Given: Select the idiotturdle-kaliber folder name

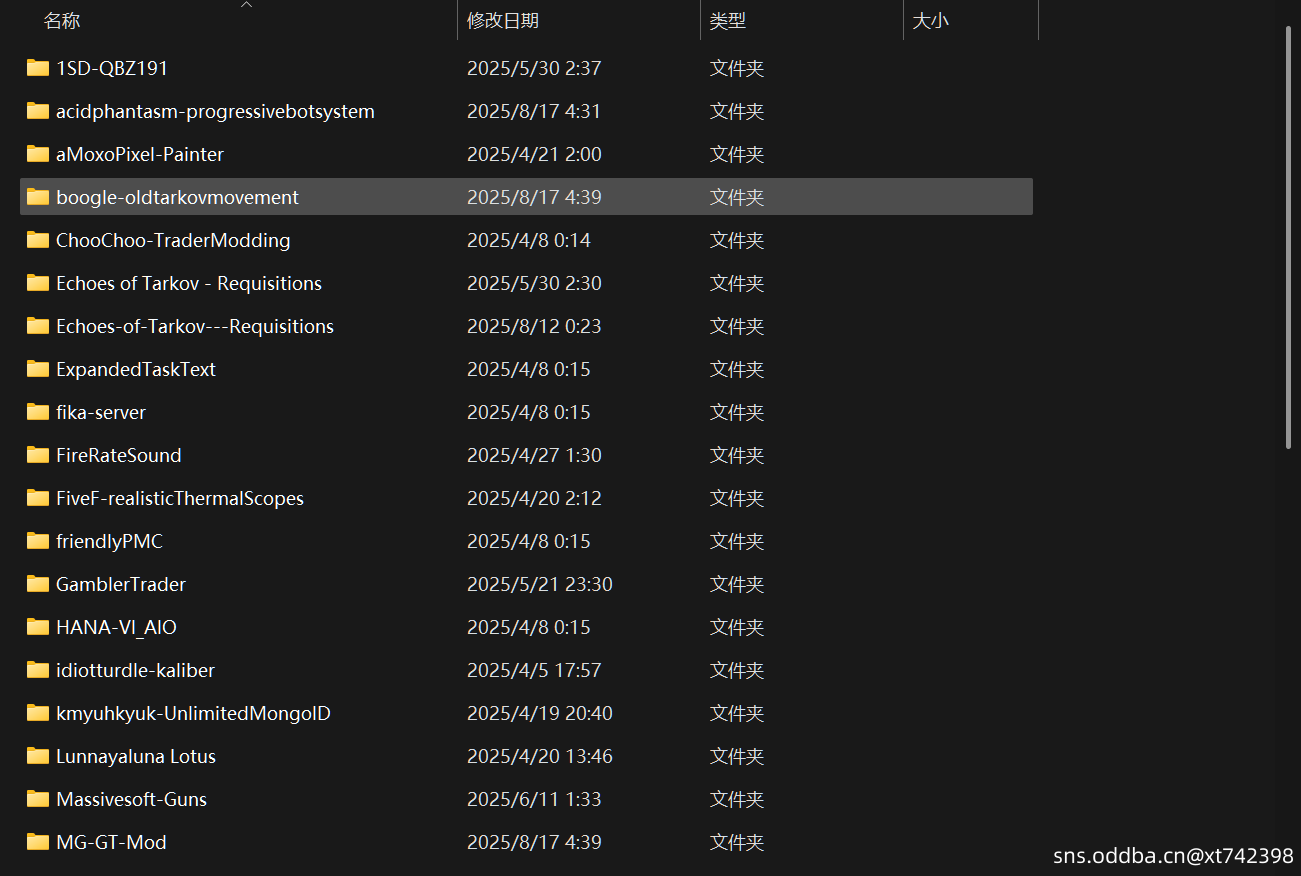Looking at the screenshot, I should (x=135, y=670).
